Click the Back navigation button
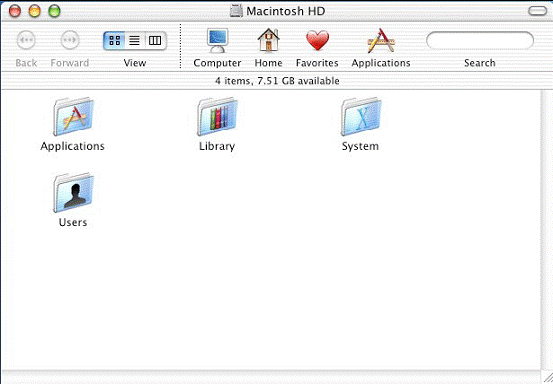 pos(26,40)
